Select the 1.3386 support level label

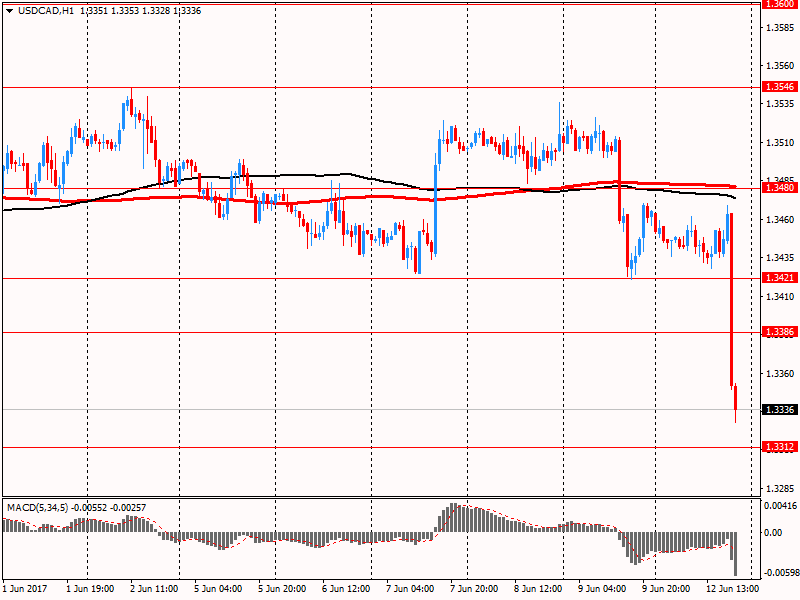781,332
